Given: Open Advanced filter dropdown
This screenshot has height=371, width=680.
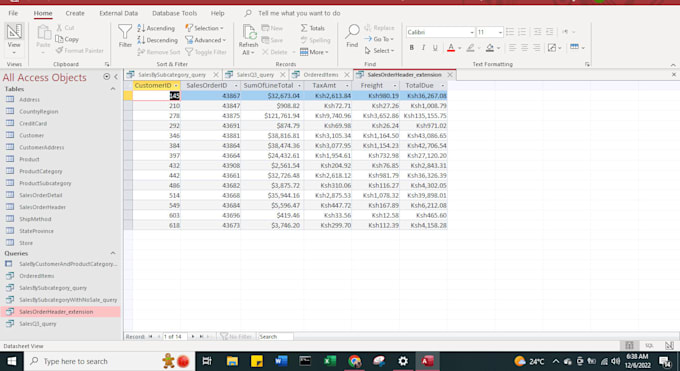Looking at the screenshot, I should click(206, 40).
